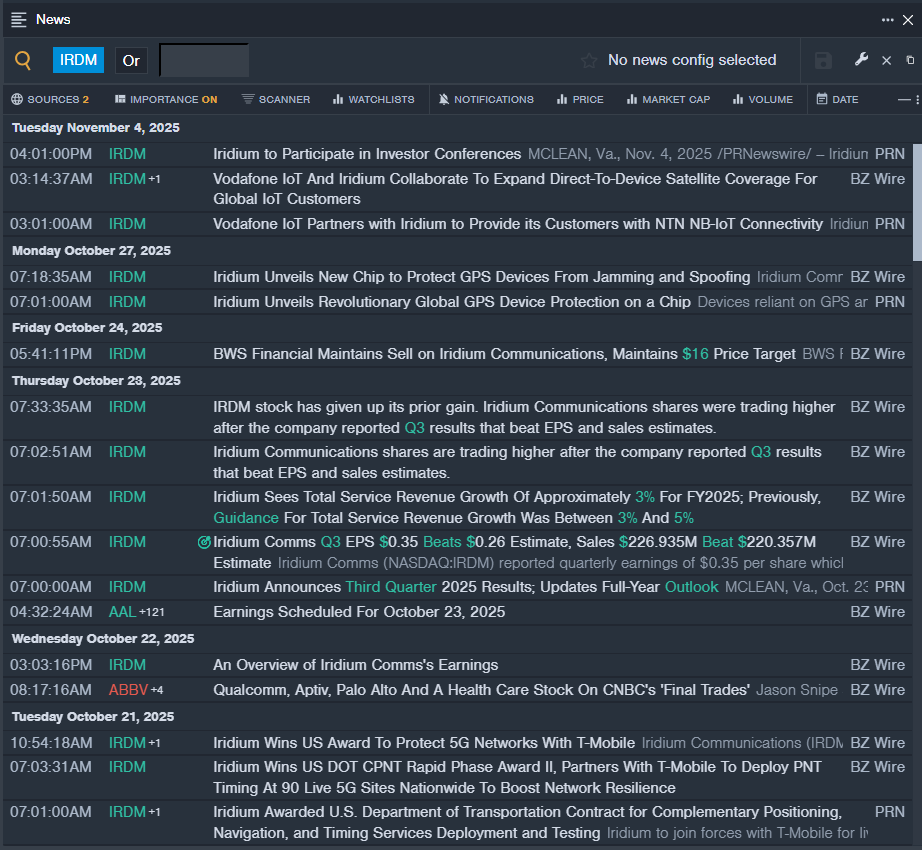Click the orange search magnifier icon
Viewport: 922px width, 850px height.
[x=22, y=60]
